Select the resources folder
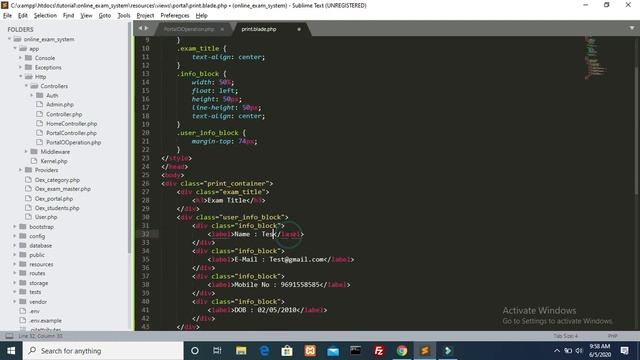This screenshot has height=360, width=640. point(41,264)
